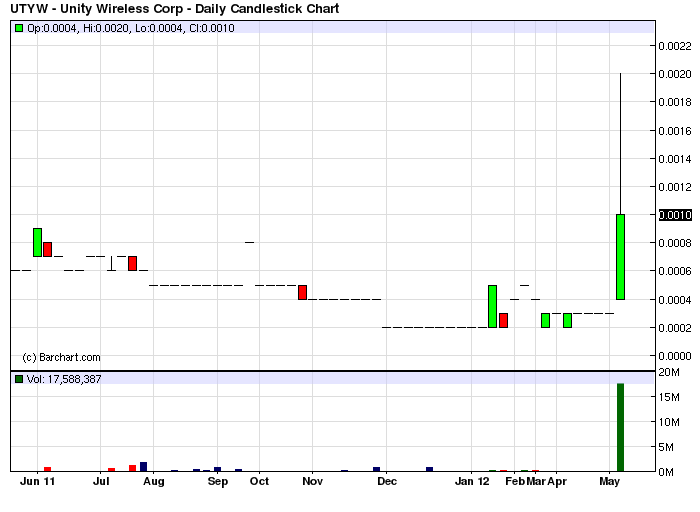Image resolution: width=700 pixels, height=512 pixels.
Task: Click the 10M volume axis label
Action: [669, 422]
